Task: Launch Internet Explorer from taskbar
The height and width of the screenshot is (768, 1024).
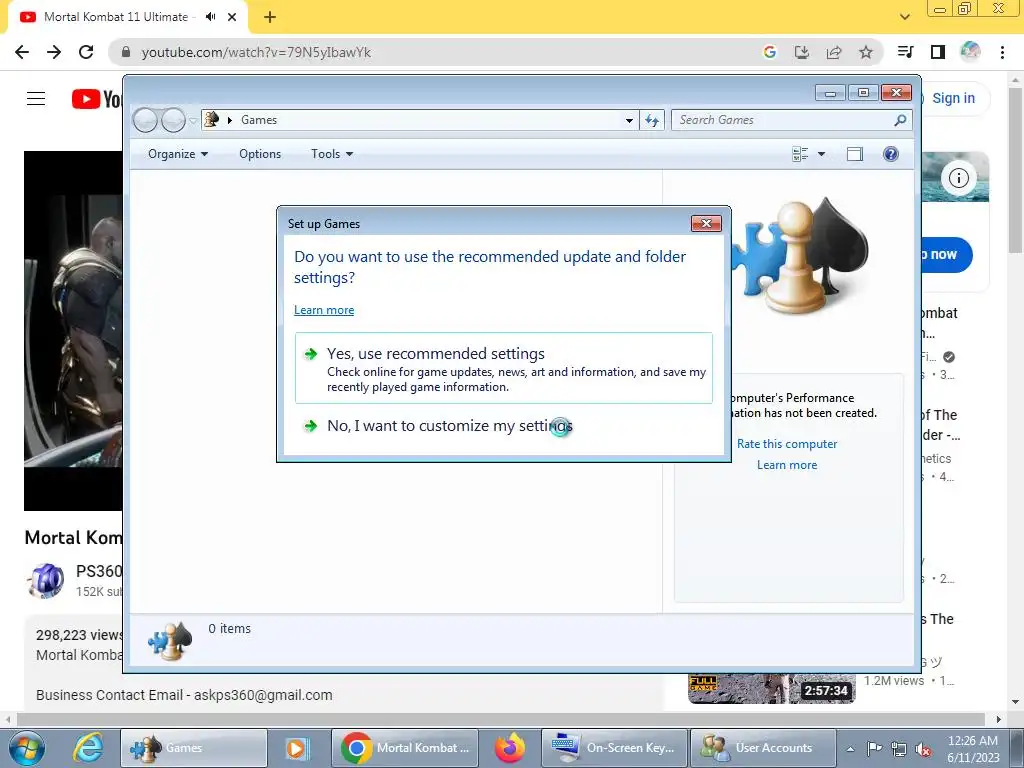Action: tap(88, 748)
